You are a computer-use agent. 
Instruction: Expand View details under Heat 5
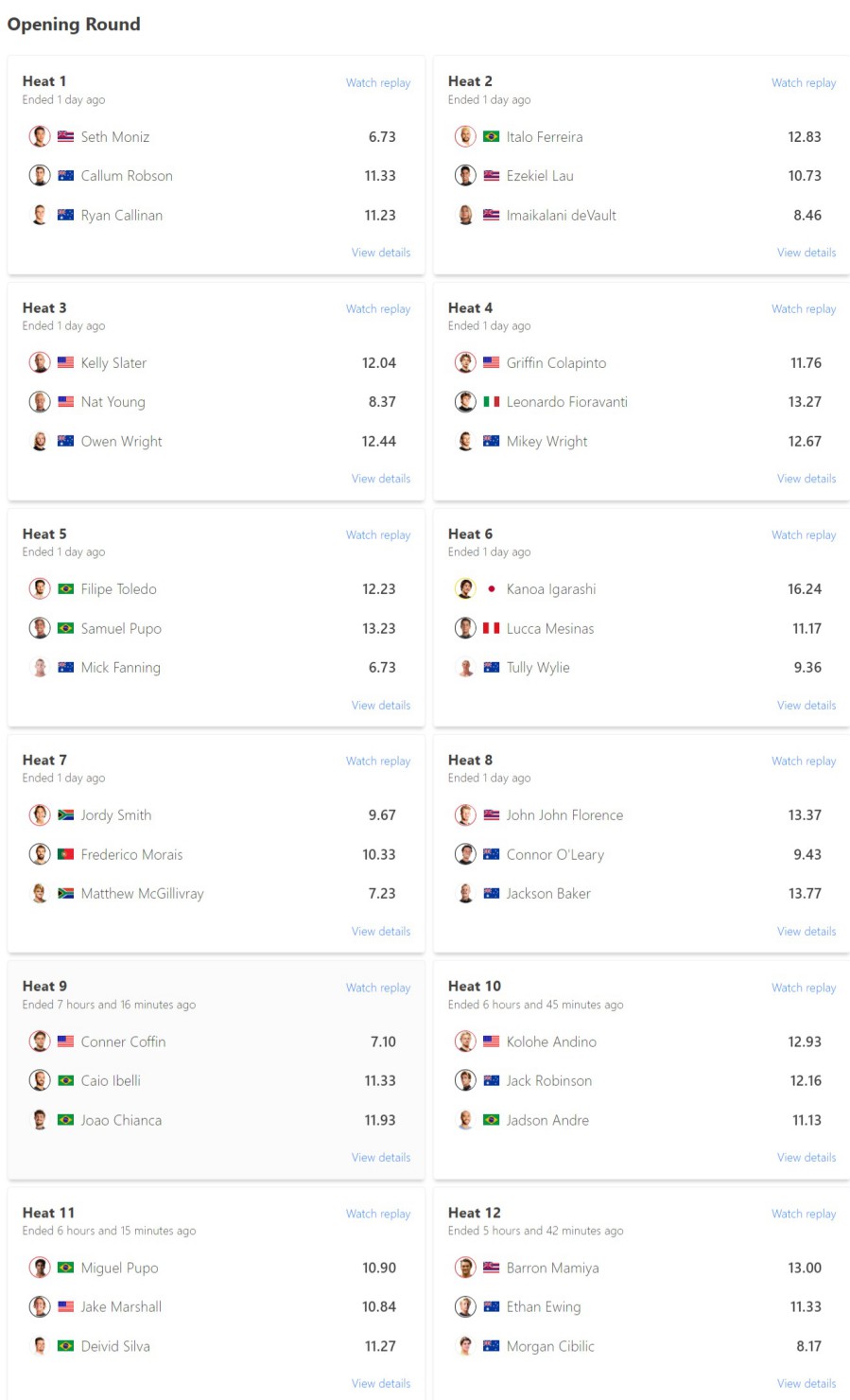point(381,706)
